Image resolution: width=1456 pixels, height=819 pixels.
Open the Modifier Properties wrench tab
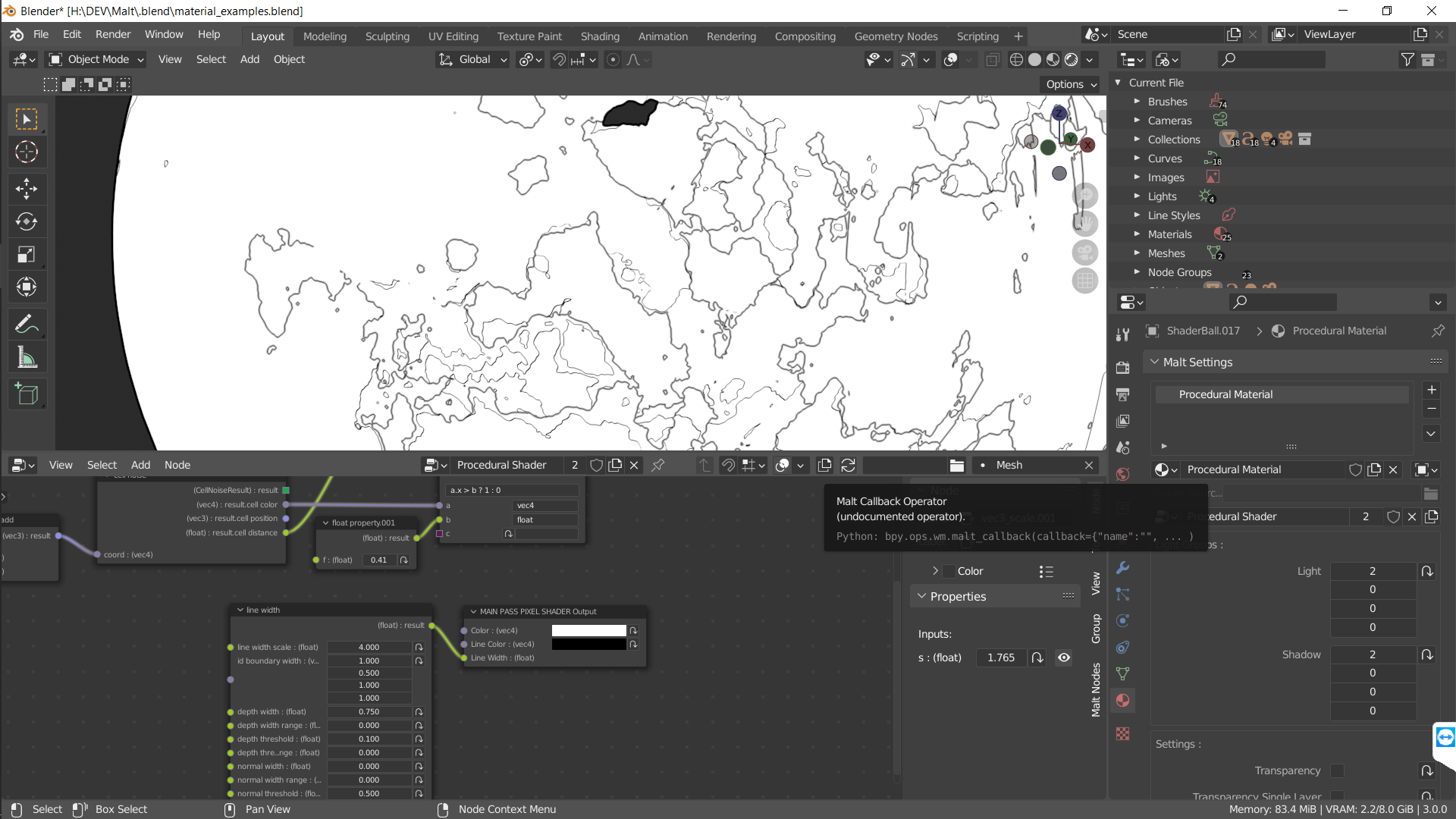pyautogui.click(x=1122, y=567)
